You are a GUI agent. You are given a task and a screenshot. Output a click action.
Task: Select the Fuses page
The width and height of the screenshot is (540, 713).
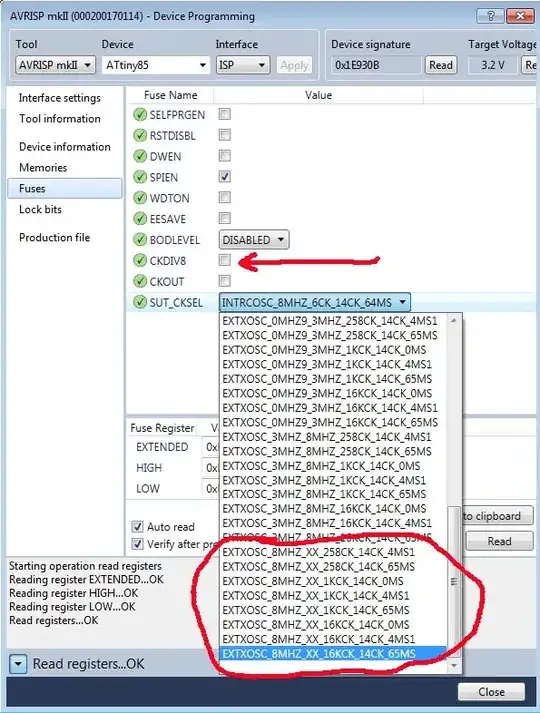(x=65, y=188)
